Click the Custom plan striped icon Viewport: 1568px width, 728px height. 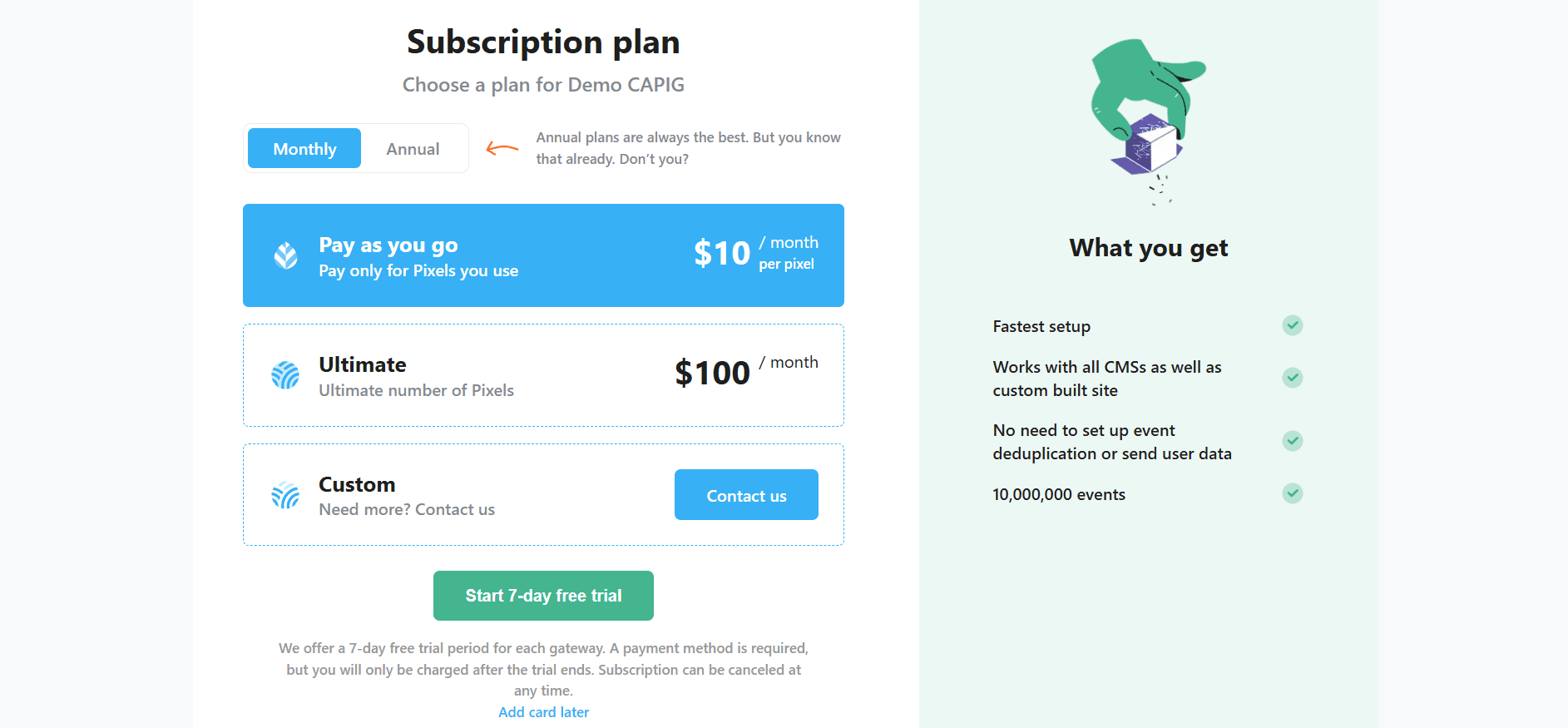point(285,495)
